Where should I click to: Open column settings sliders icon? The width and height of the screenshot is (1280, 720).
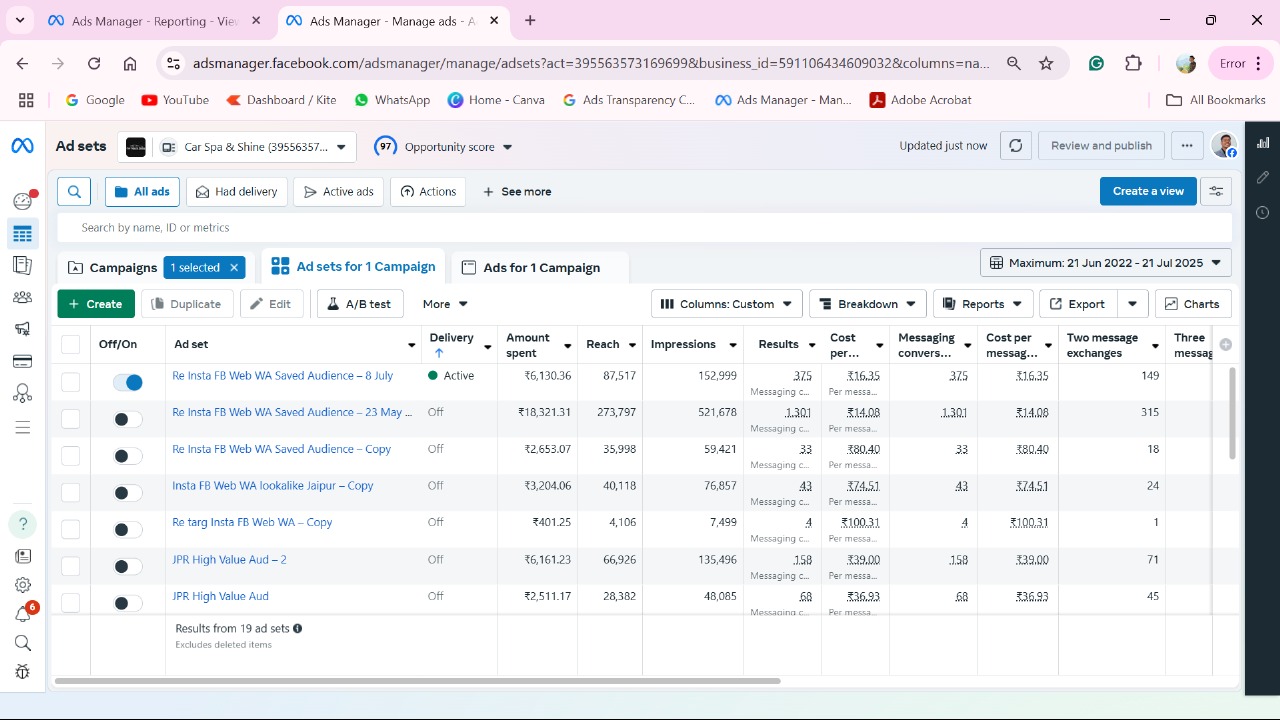1216,191
